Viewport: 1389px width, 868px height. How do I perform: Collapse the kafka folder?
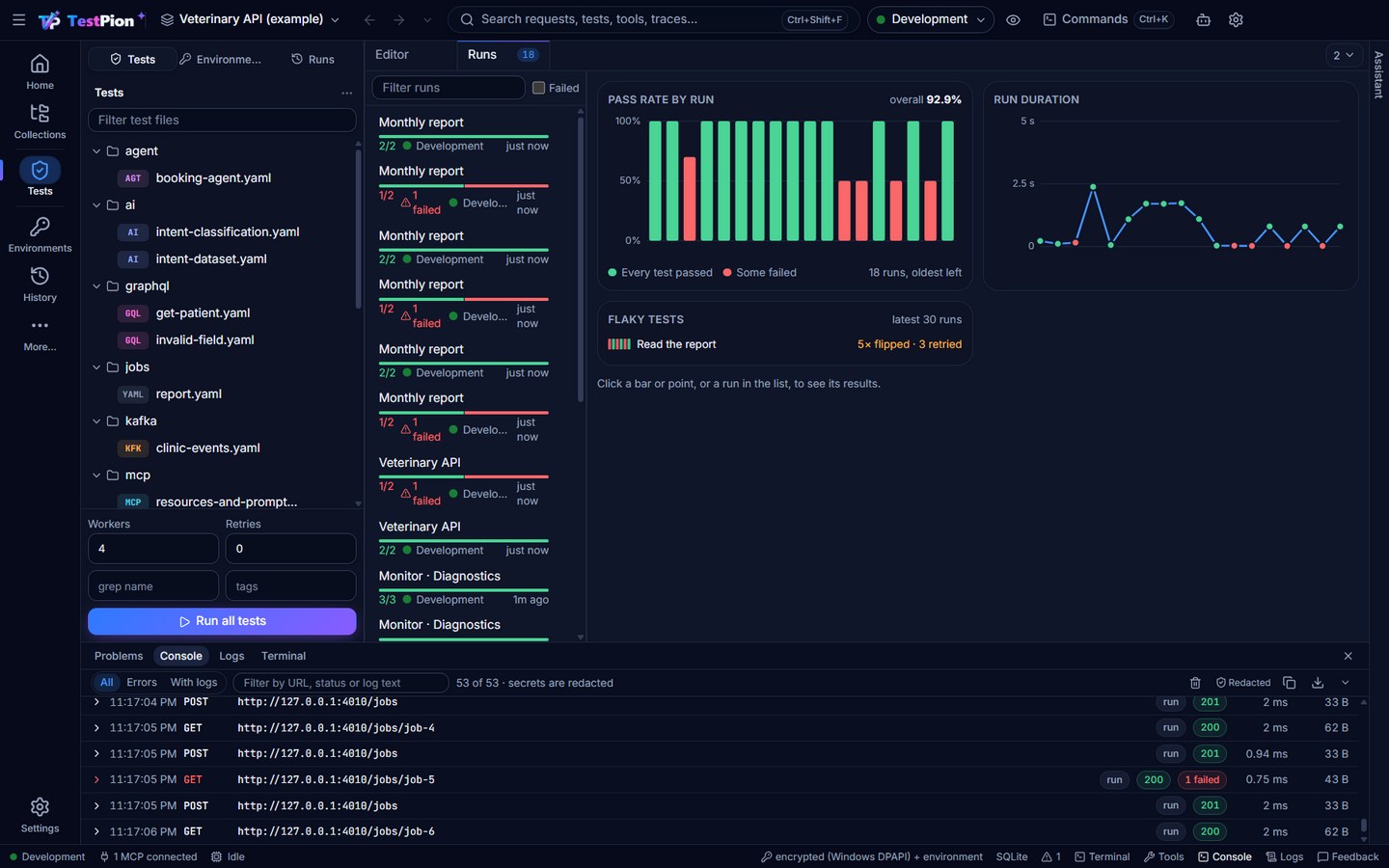tap(96, 421)
